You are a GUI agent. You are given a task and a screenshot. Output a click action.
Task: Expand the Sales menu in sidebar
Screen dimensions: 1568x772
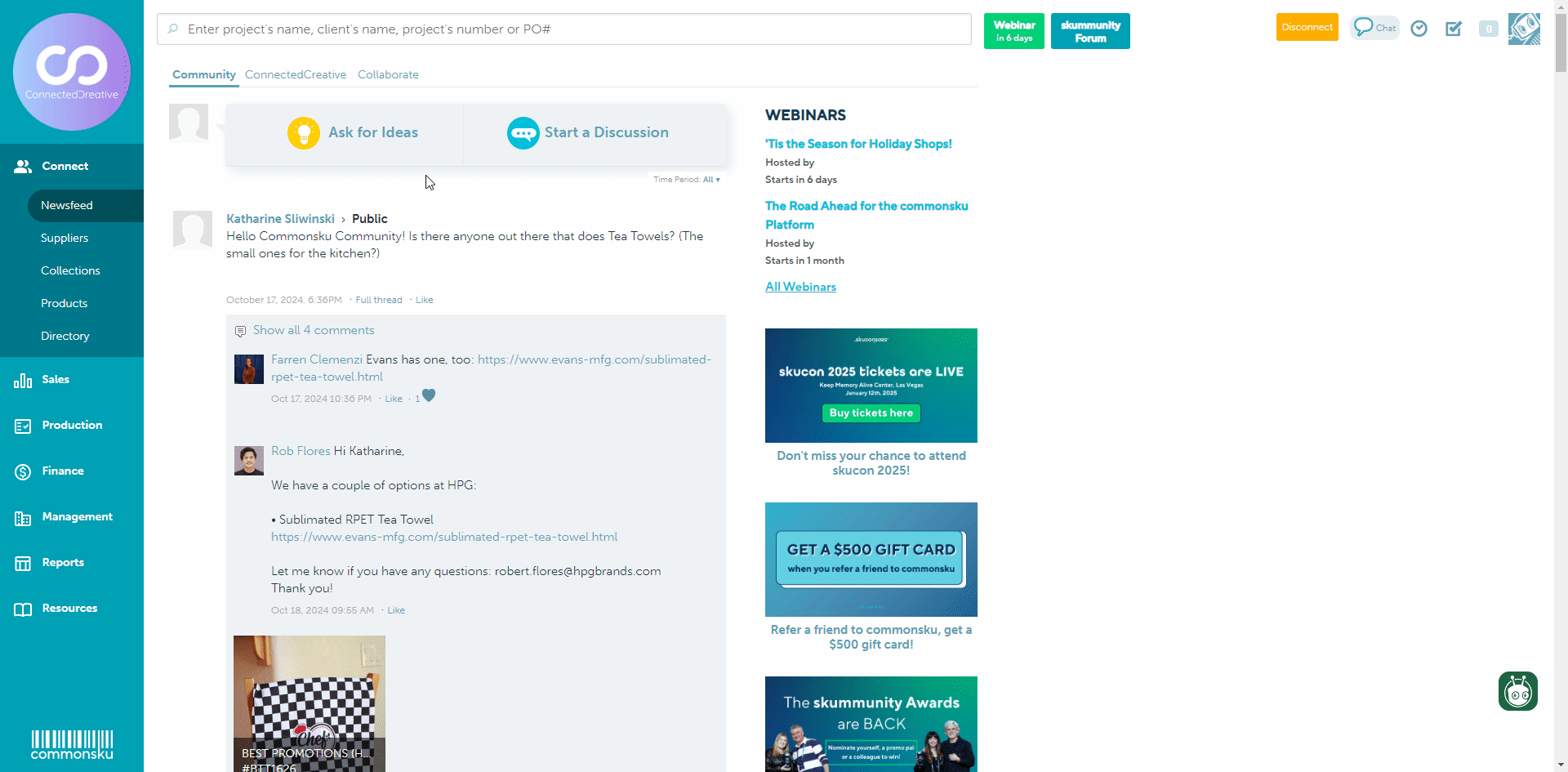56,379
